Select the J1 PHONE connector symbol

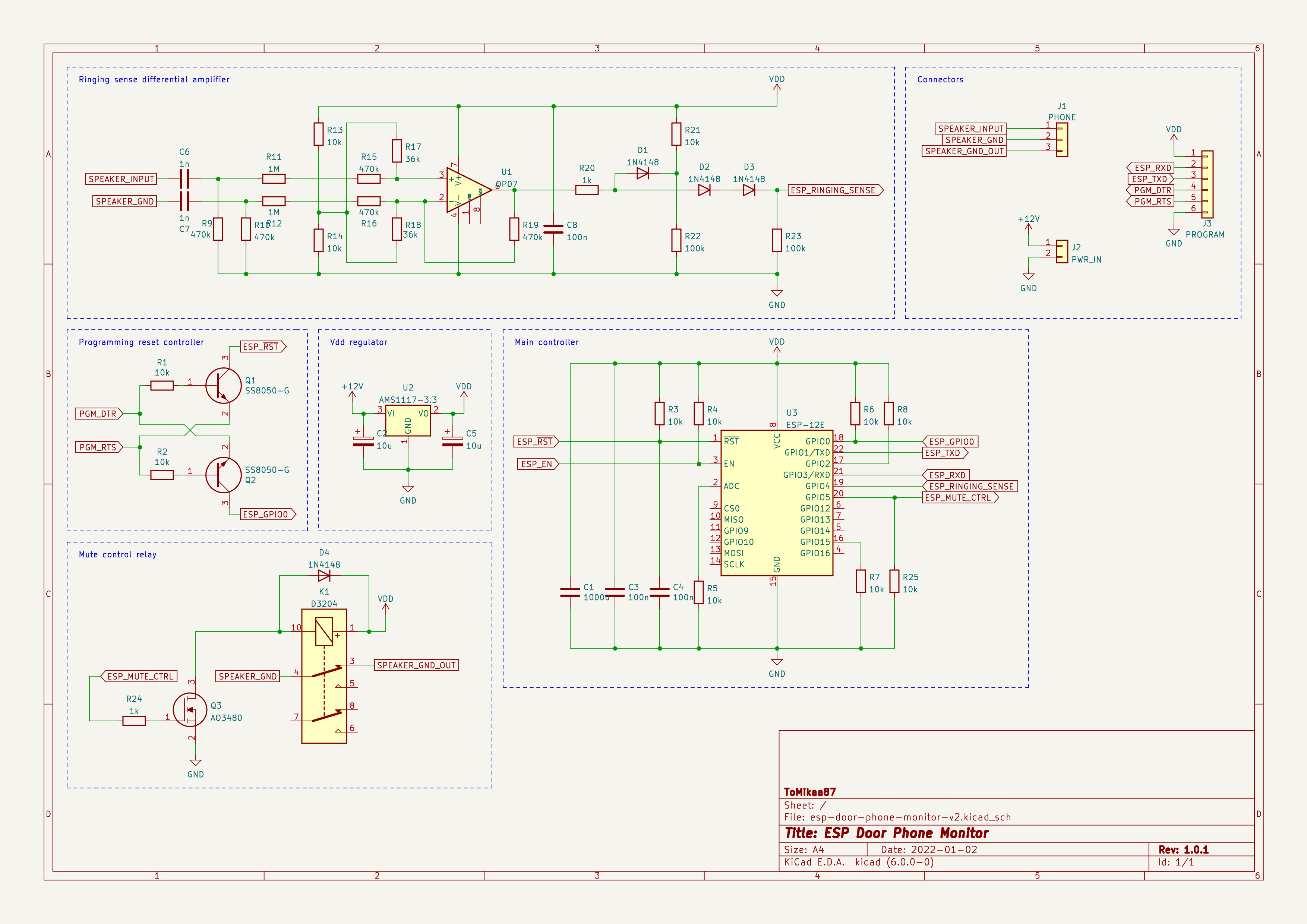(1062, 140)
